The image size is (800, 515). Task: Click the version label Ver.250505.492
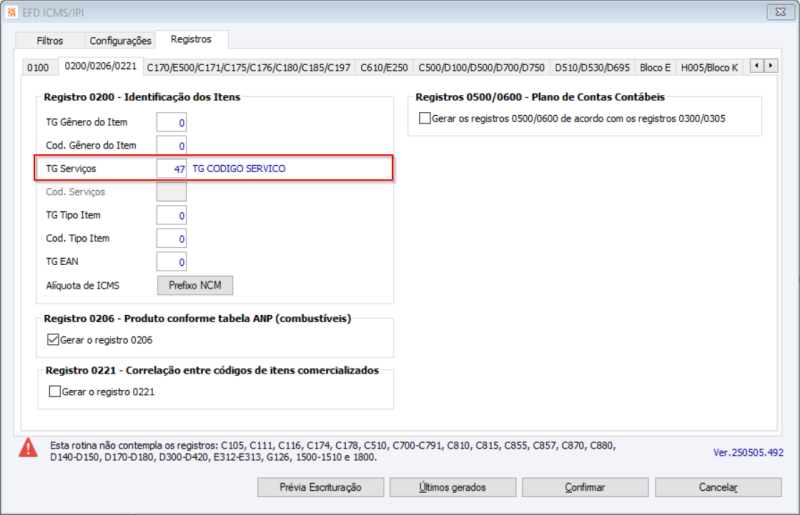[748, 452]
